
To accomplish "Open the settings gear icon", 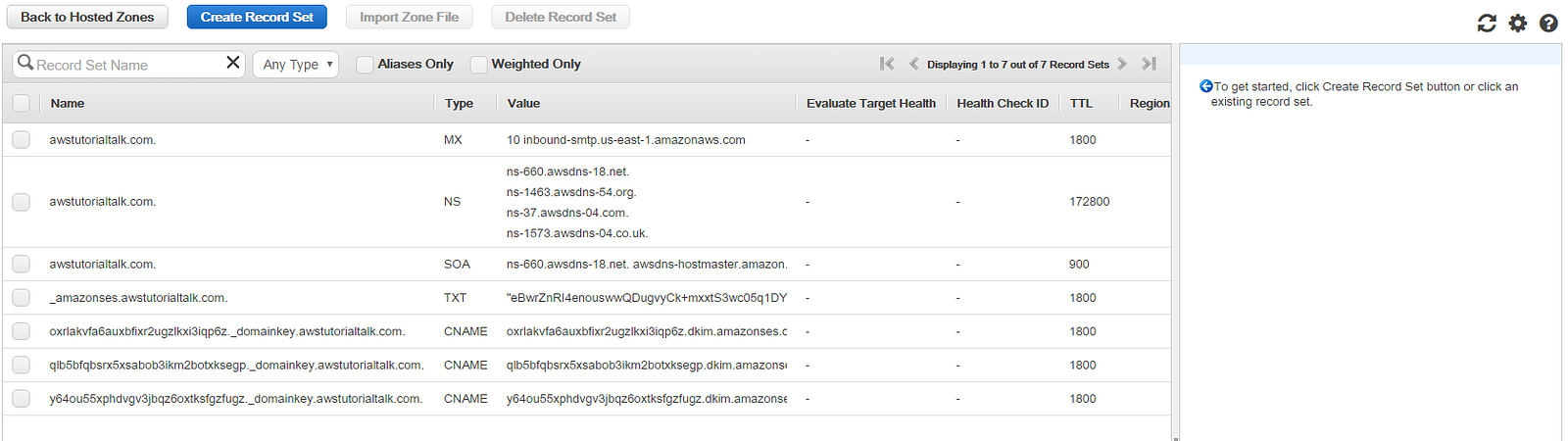I will pos(1518,24).
